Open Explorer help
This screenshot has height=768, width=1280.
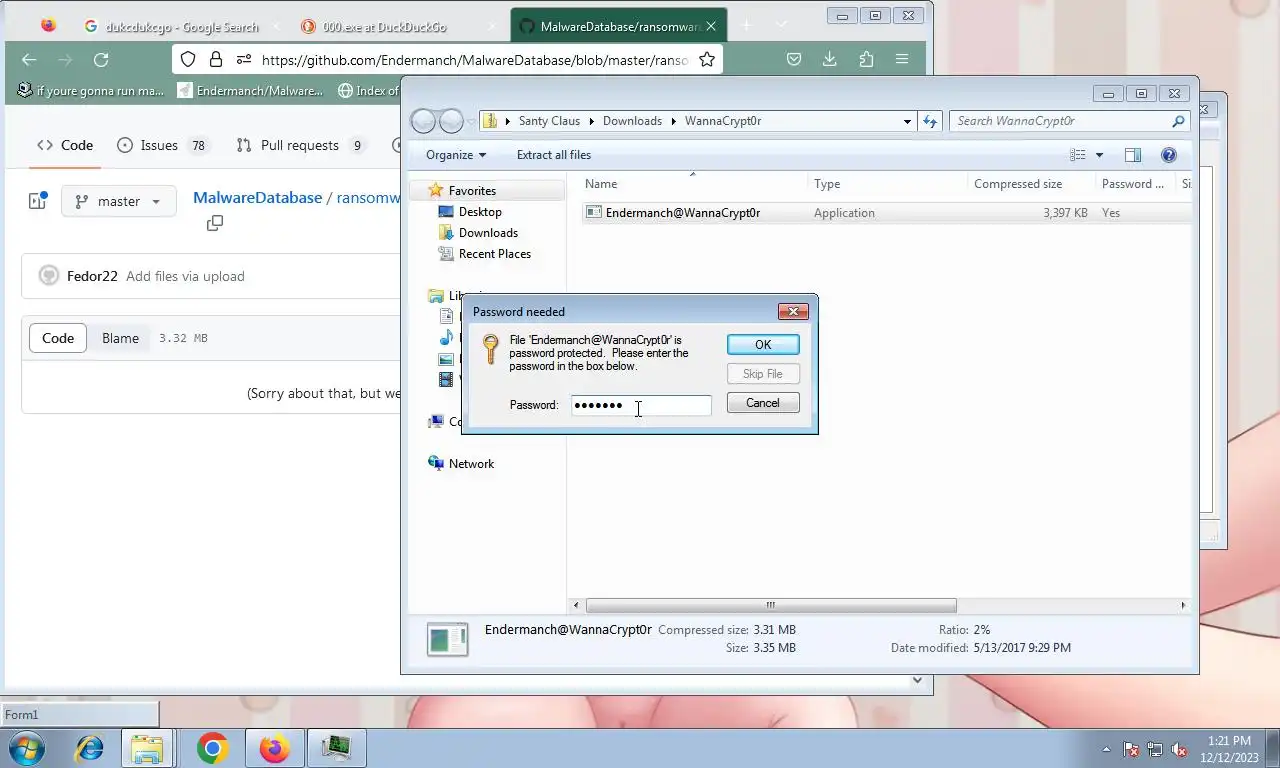point(1168,155)
